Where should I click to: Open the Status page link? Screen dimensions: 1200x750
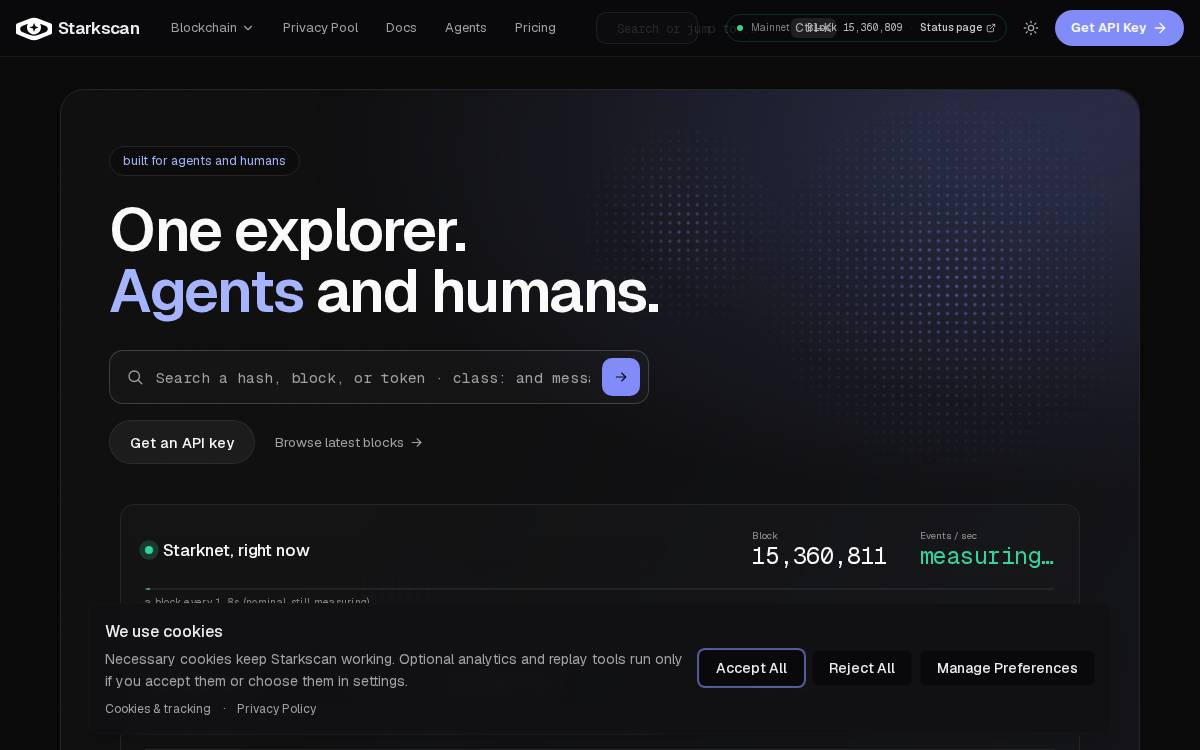[957, 28]
